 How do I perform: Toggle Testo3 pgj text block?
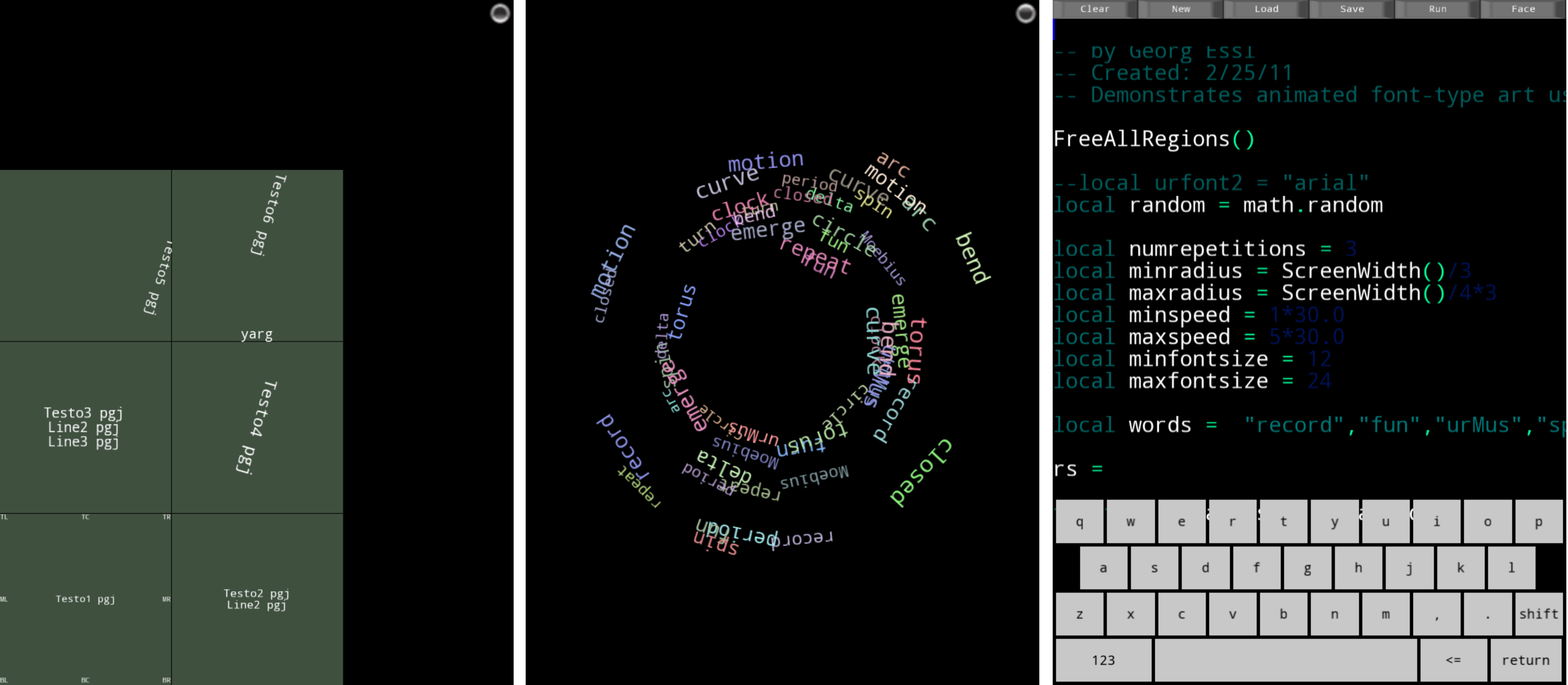[85, 413]
